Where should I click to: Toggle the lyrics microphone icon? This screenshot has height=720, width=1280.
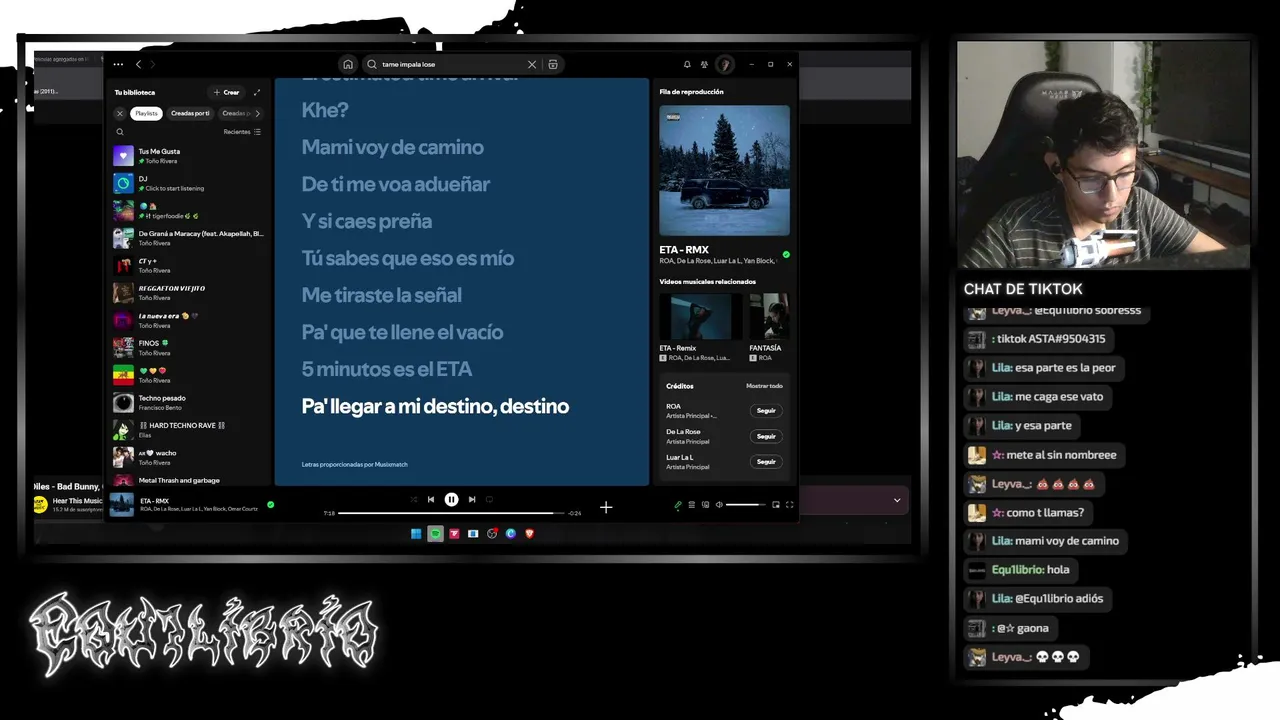[677, 505]
